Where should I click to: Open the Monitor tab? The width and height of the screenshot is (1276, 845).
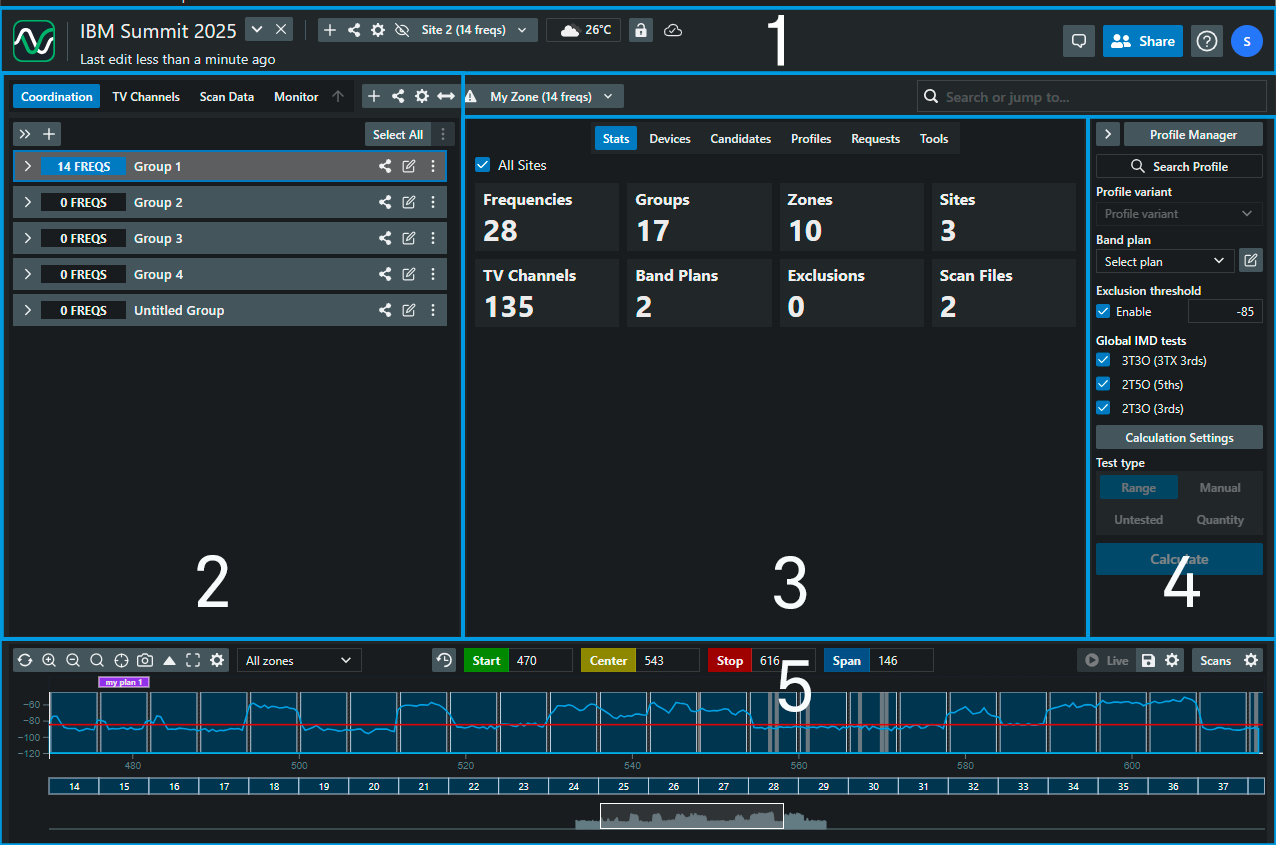(x=296, y=97)
